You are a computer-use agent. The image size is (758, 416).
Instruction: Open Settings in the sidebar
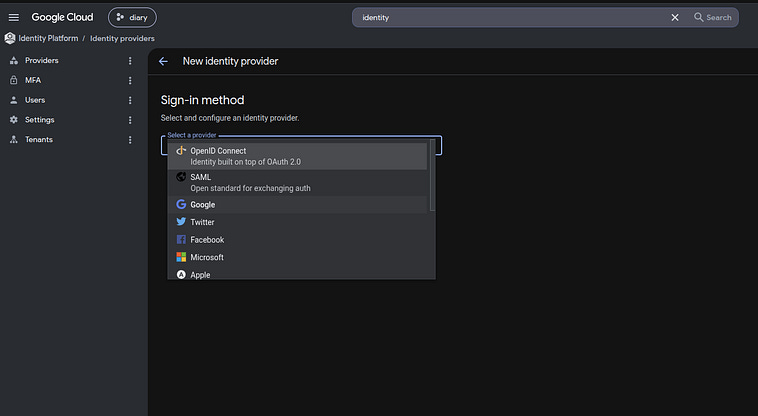coord(40,120)
